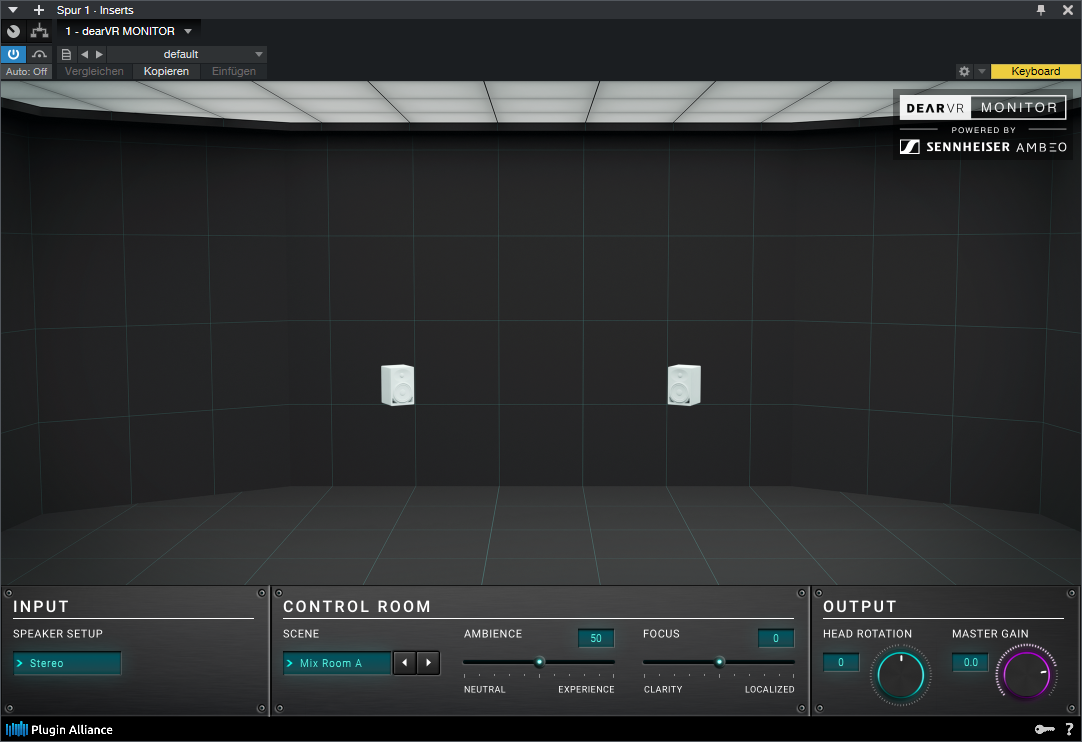Open the preset file icon menu
The height and width of the screenshot is (742, 1082).
(x=66, y=54)
